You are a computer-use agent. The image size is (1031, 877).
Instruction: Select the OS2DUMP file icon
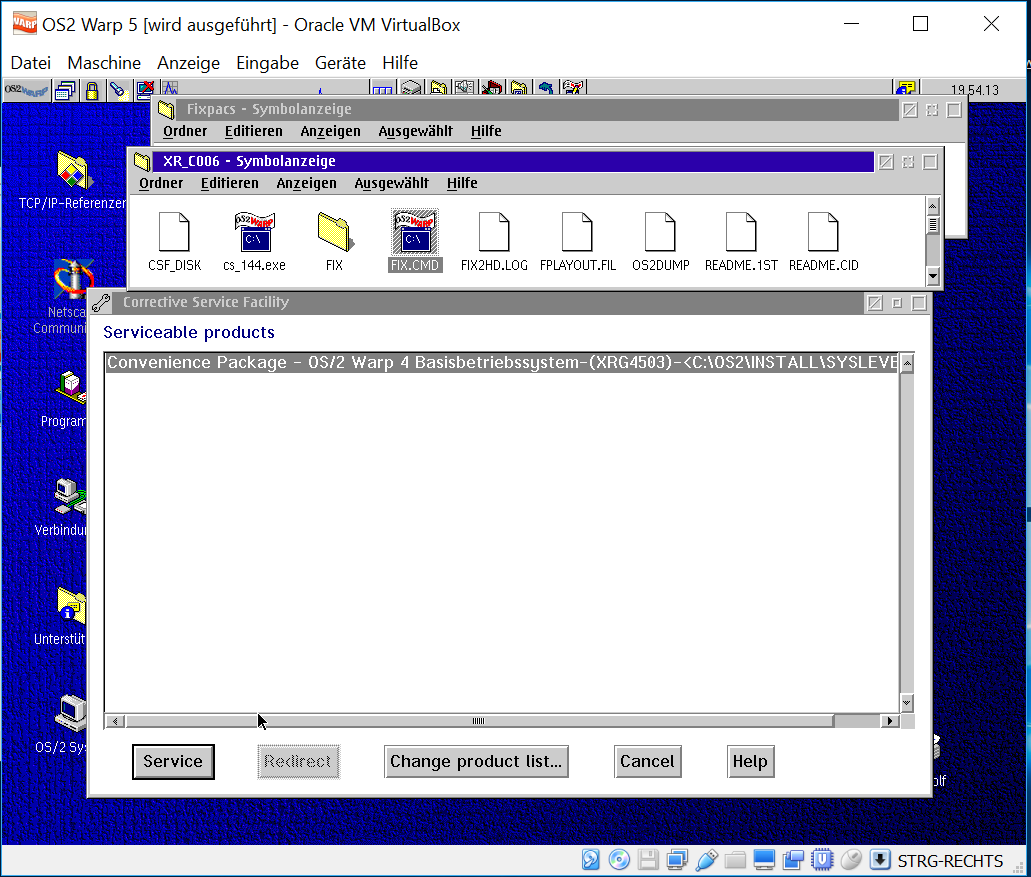pos(660,232)
